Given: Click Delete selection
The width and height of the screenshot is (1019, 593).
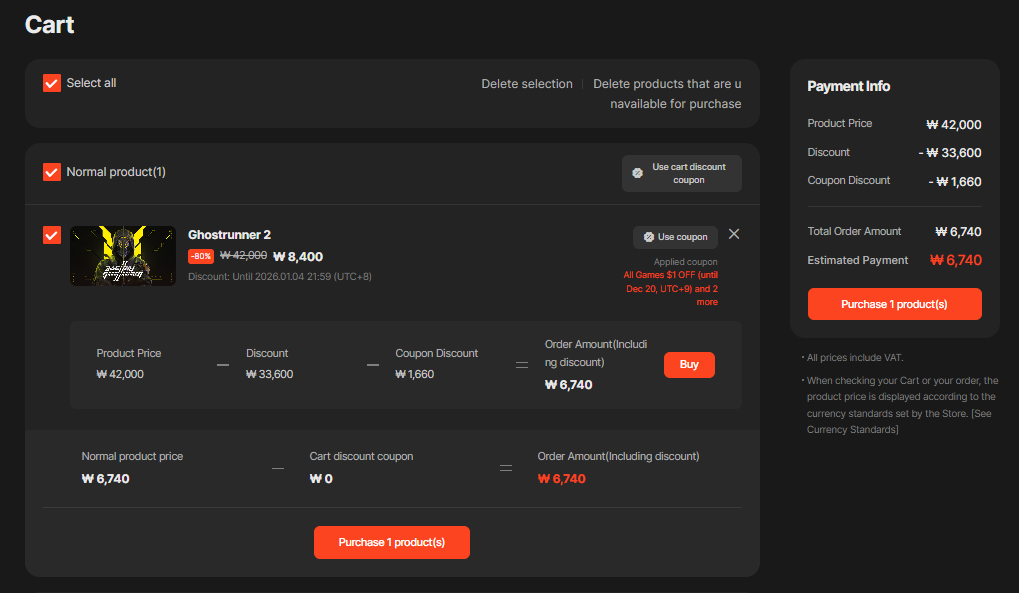Looking at the screenshot, I should pyautogui.click(x=527, y=84).
